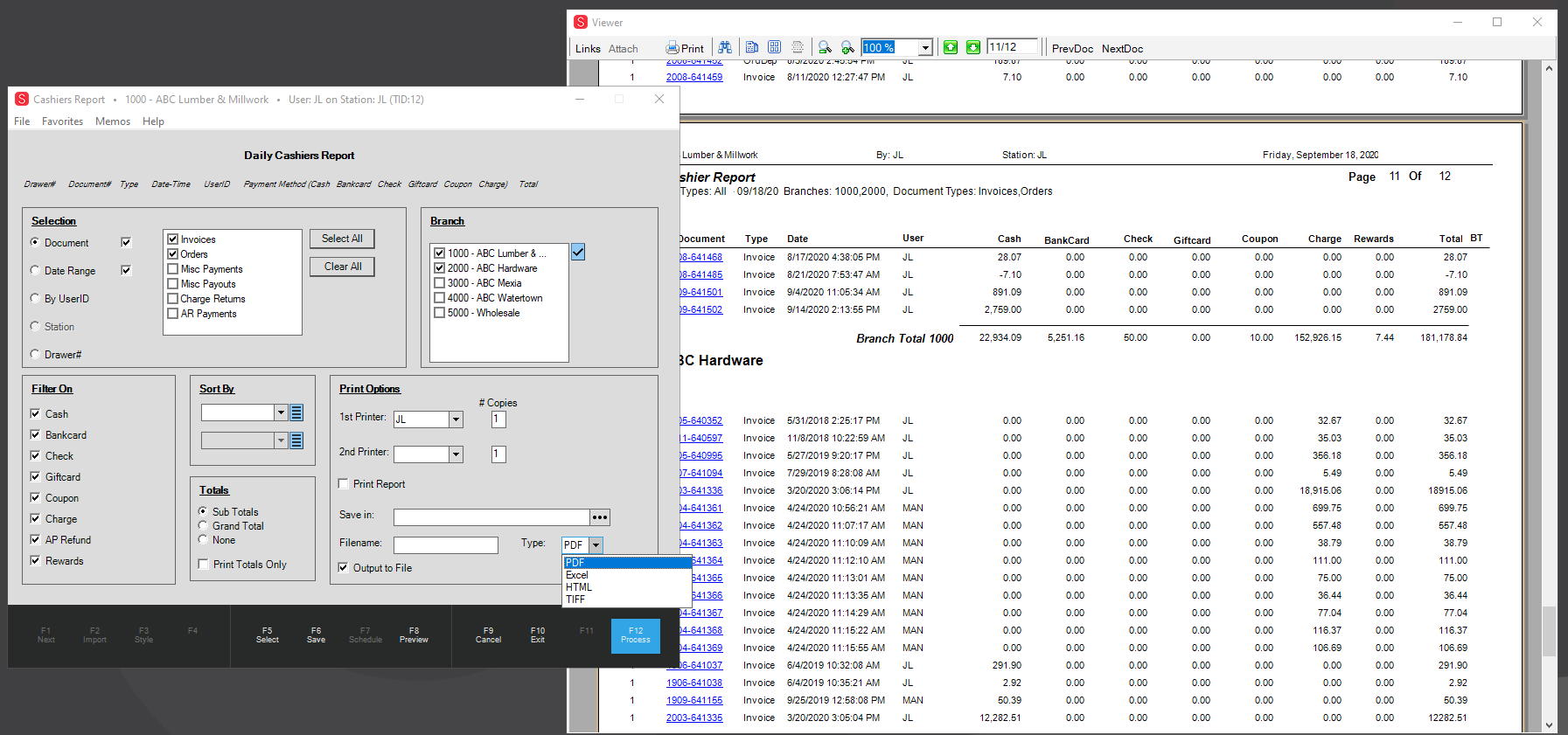The image size is (1568, 735).
Task: Click the zoom out magnifier icon
Action: tap(825, 47)
